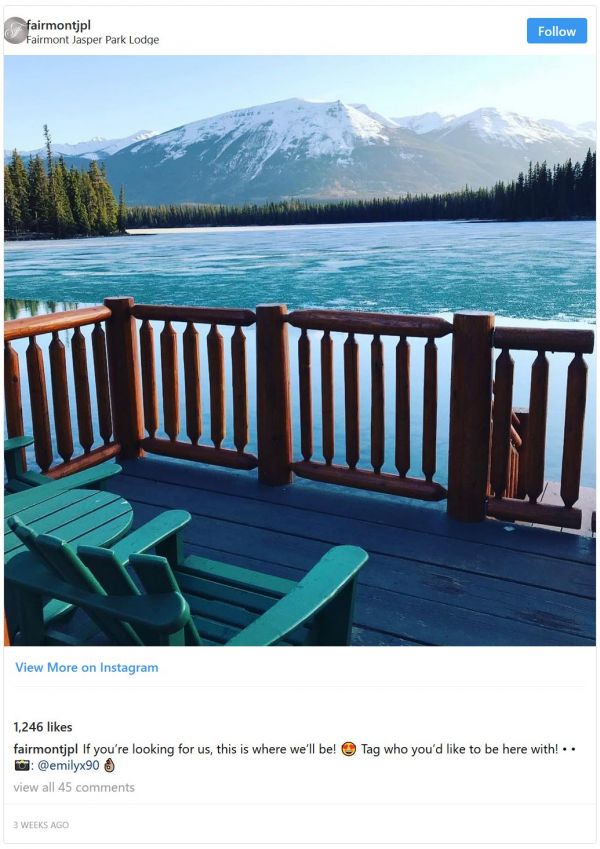Click the camera emoji before the photo credit
600x849 pixels.
(22, 765)
